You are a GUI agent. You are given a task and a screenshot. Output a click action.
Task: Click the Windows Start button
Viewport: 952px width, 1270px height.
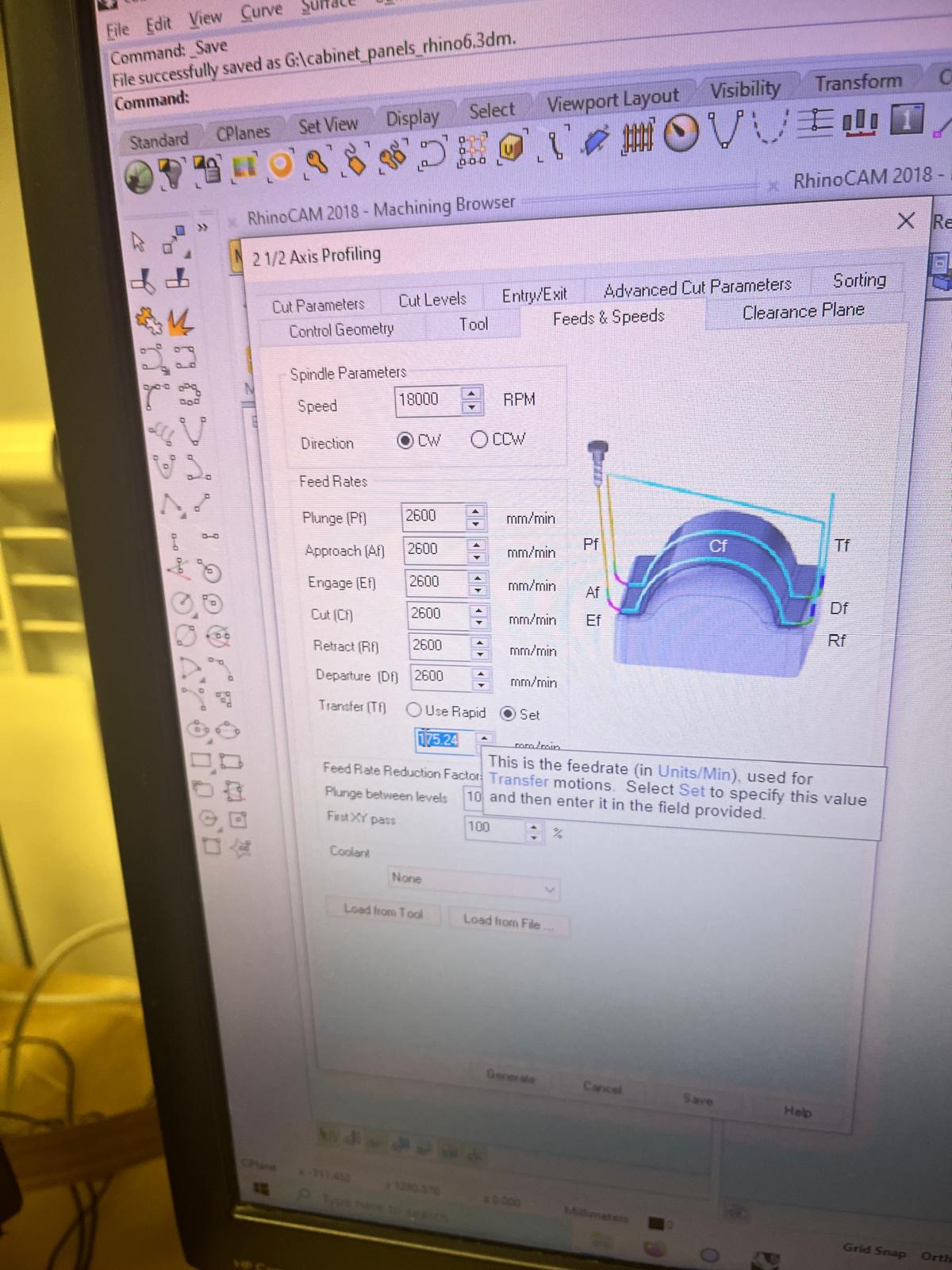(x=261, y=1187)
